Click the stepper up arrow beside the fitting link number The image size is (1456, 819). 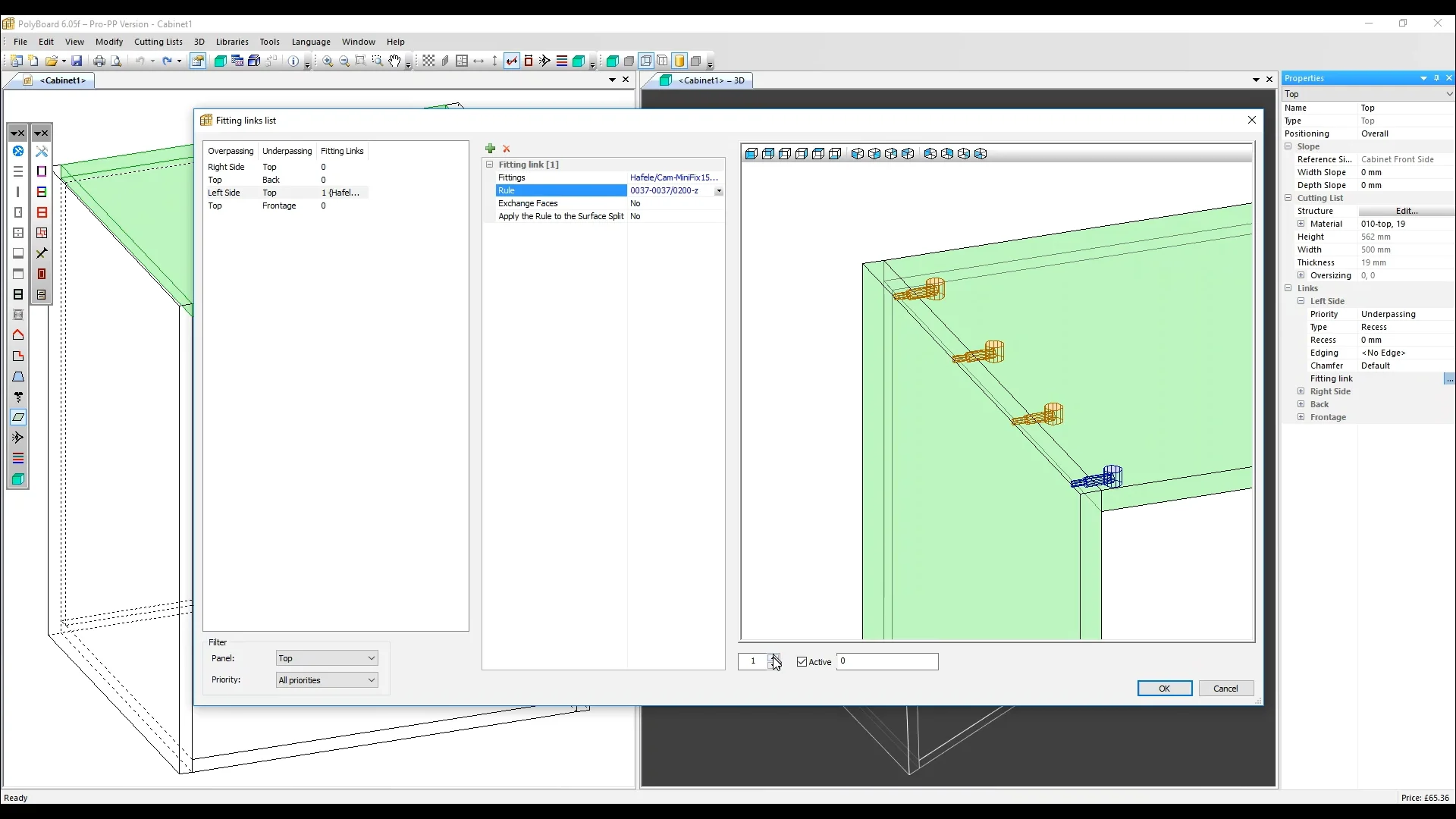(775, 657)
